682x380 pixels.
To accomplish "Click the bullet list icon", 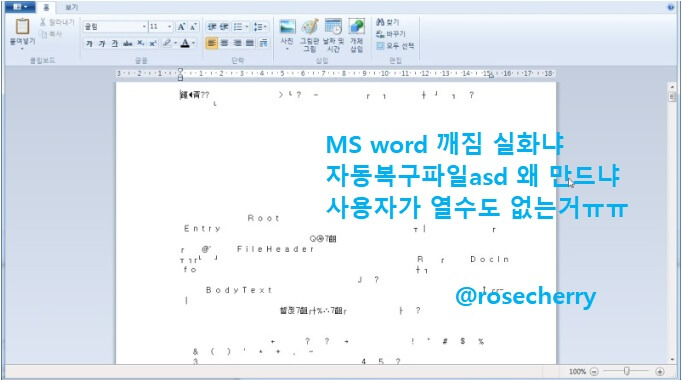I will click(x=237, y=27).
